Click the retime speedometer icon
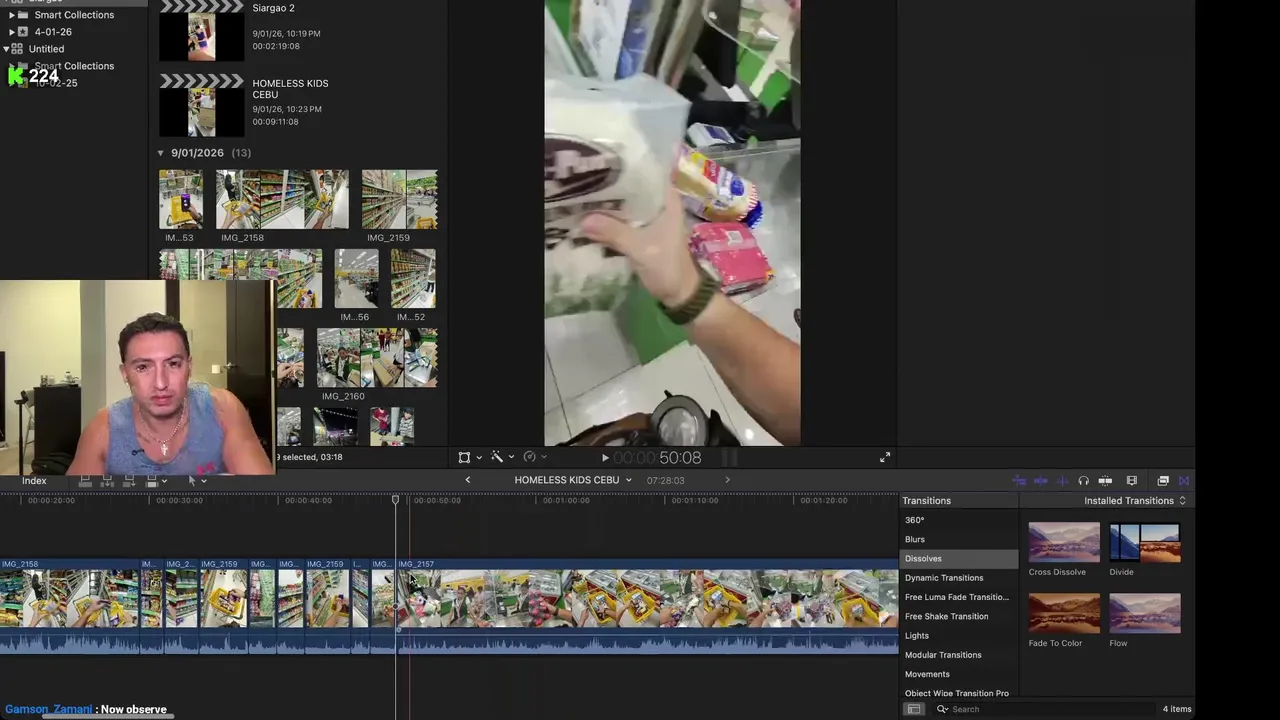 tap(529, 457)
